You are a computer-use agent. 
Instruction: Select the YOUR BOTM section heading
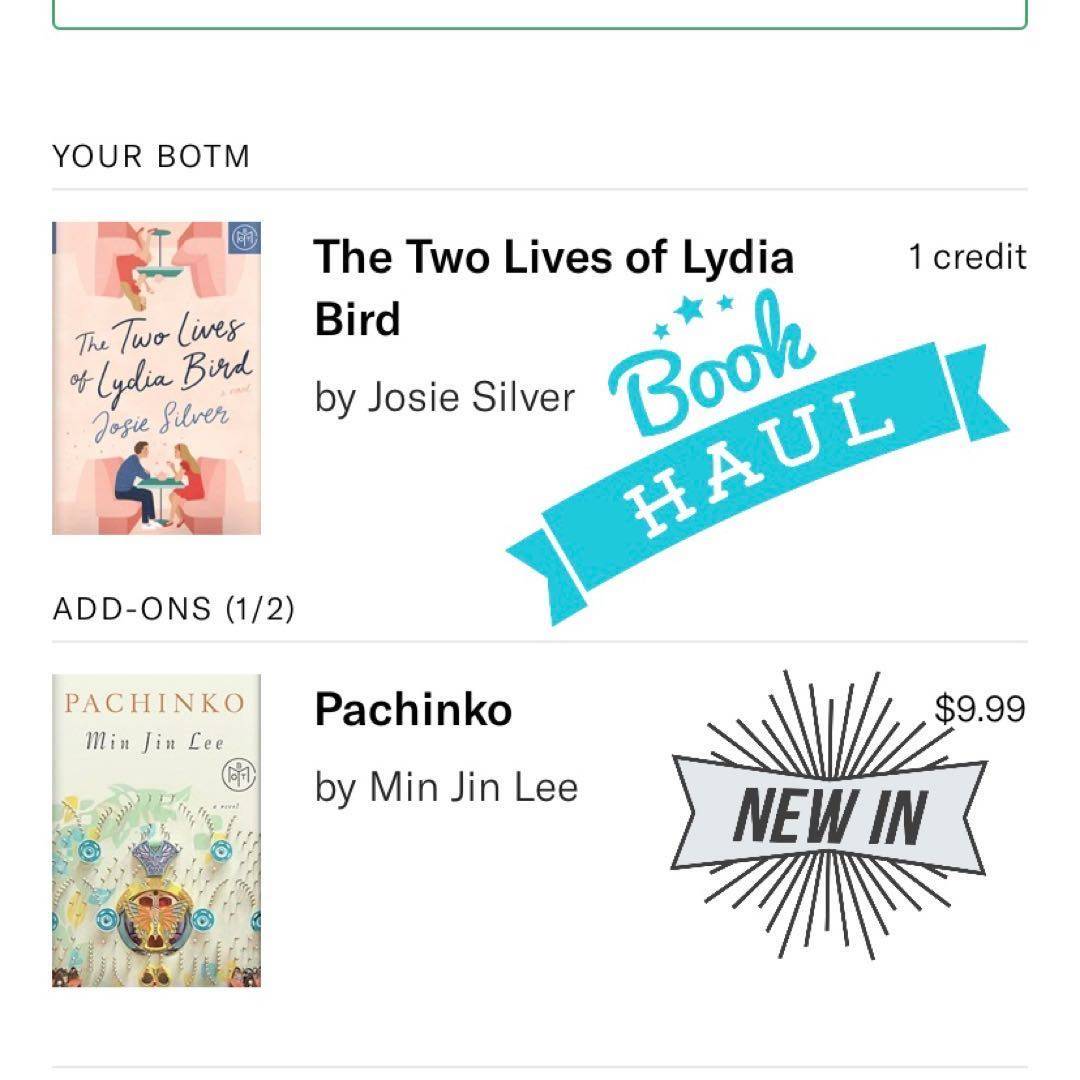pyautogui.click(x=151, y=157)
